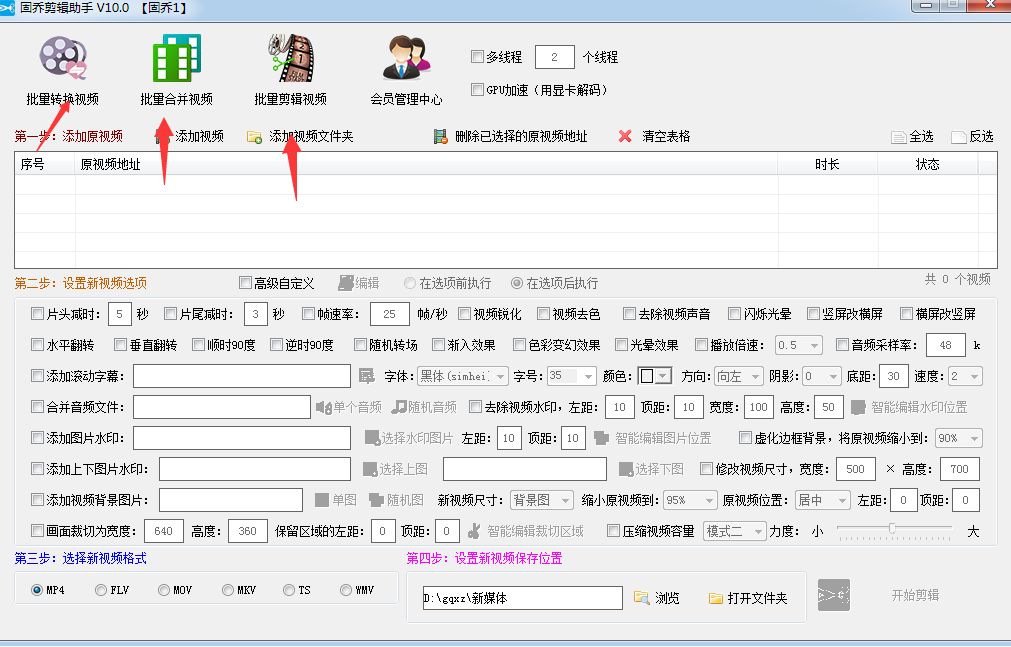The height and width of the screenshot is (647, 1011).
Task: Open the 批量合并视频 green grid icon
Action: pos(177,58)
